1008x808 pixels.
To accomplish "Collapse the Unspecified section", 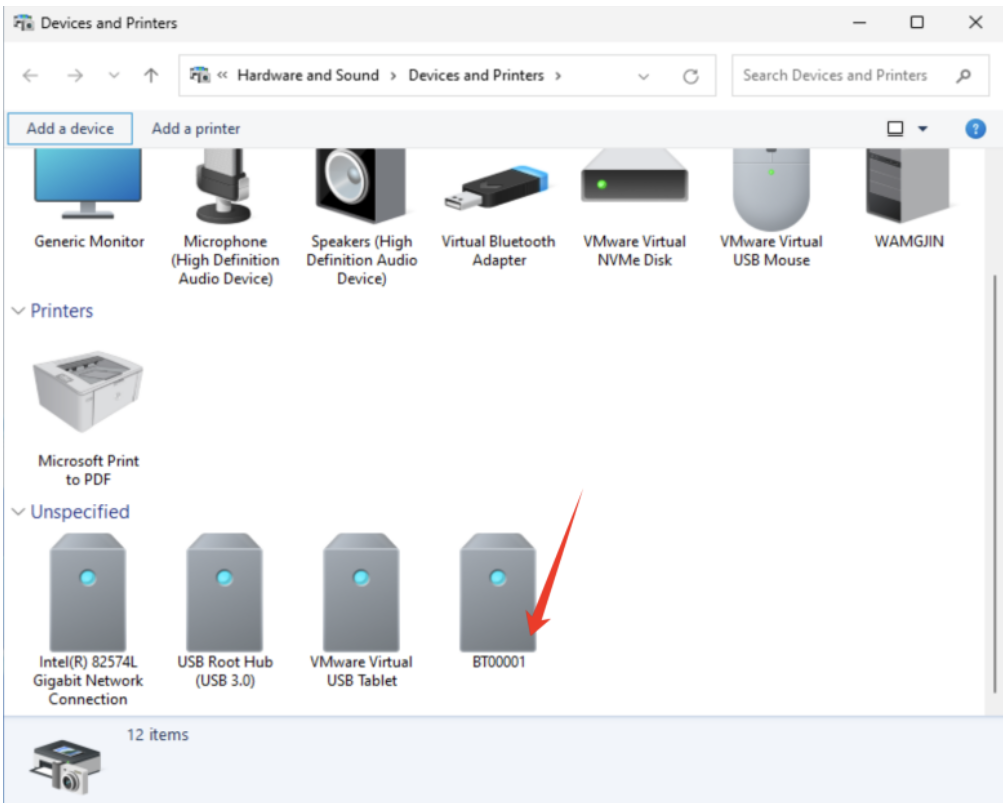I will [x=18, y=512].
